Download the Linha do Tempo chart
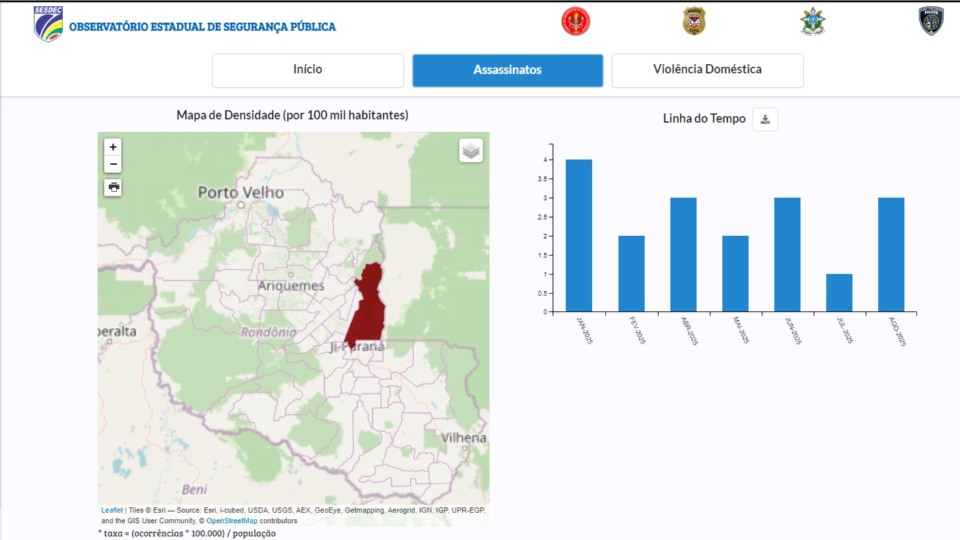 pos(765,119)
